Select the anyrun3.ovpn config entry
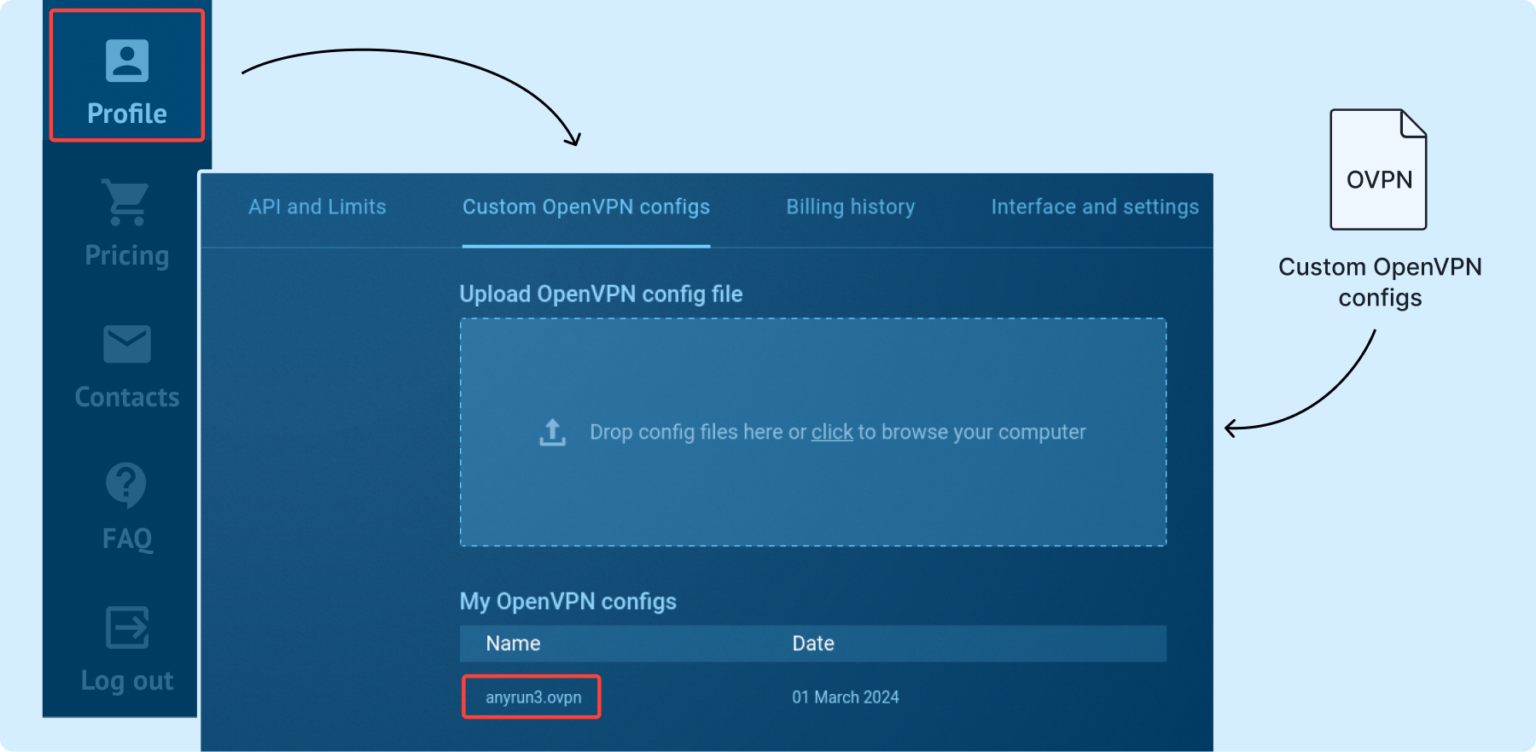Screen dimensions: 1536x752 click(533, 697)
